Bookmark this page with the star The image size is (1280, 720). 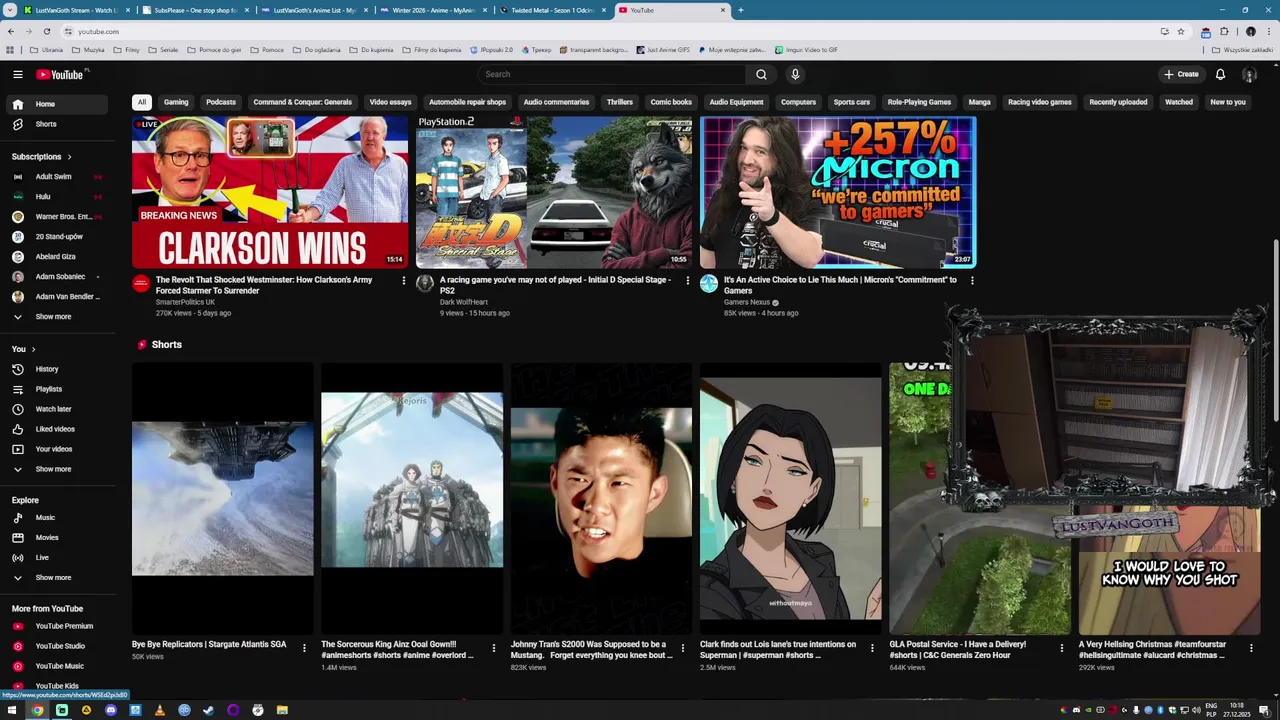click(1181, 31)
